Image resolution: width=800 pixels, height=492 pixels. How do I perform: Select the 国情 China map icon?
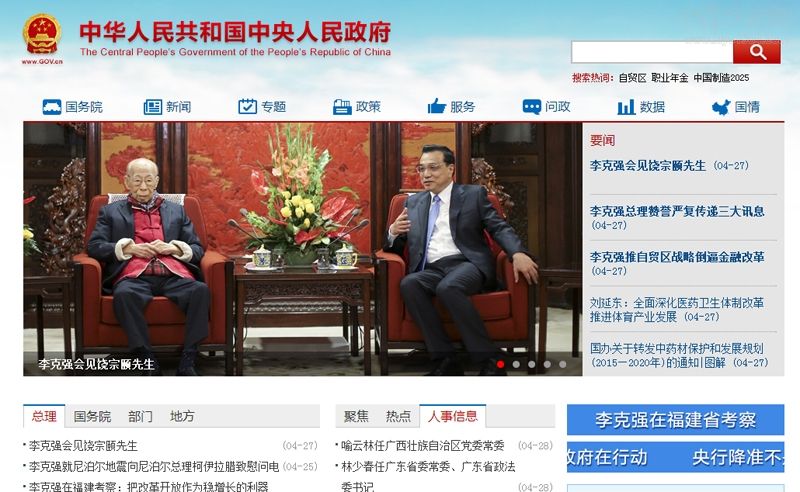tap(721, 107)
